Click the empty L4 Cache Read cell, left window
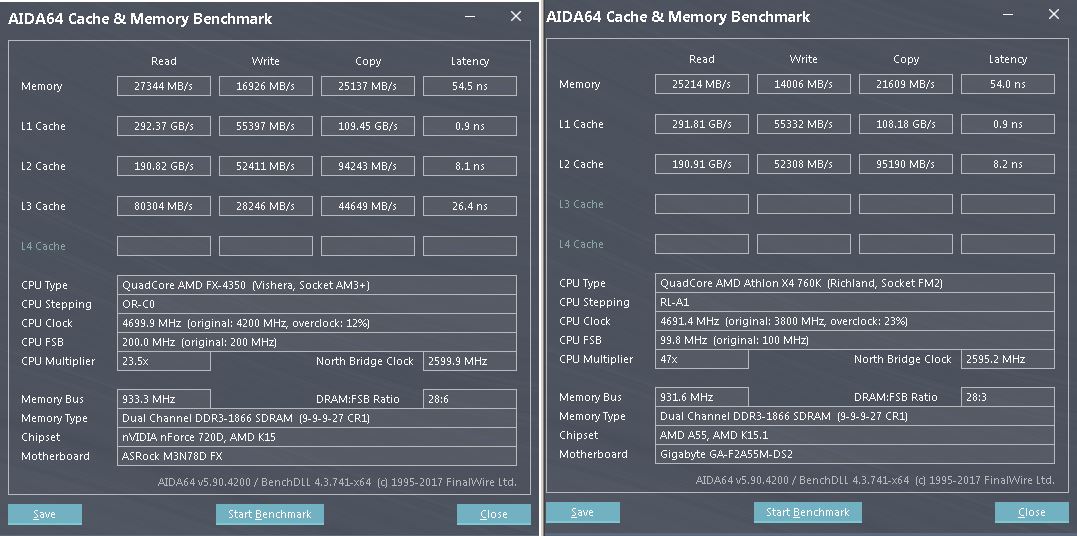 pyautogui.click(x=164, y=246)
